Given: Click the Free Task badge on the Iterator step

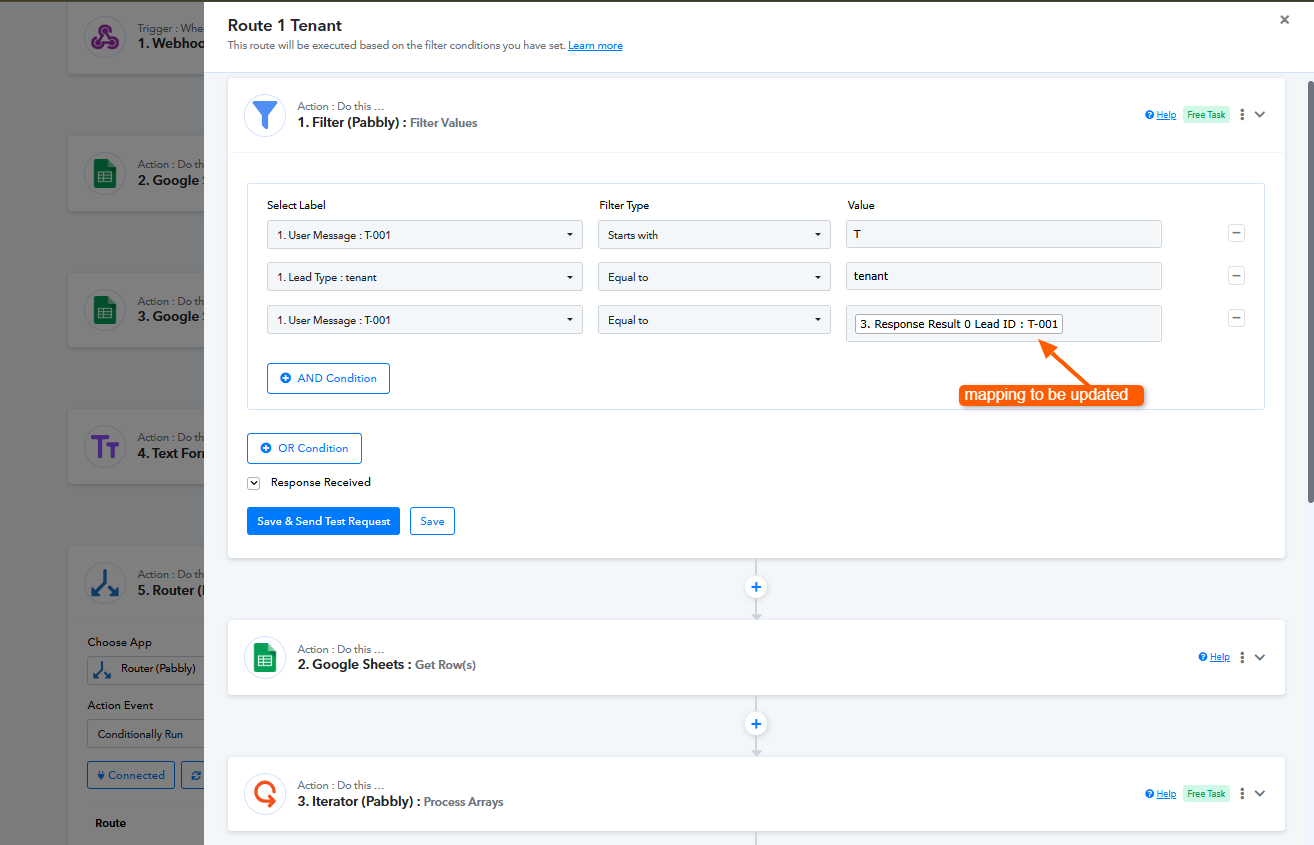Looking at the screenshot, I should 1206,794.
